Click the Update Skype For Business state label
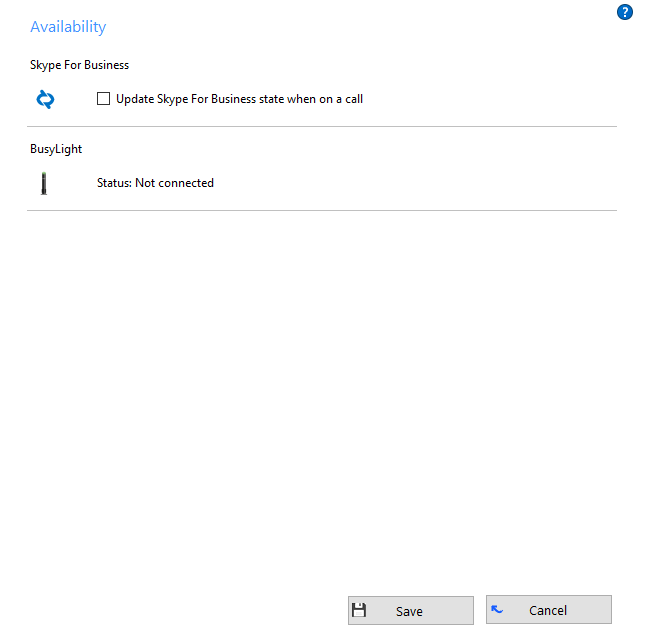This screenshot has width=650, height=640. coord(239,99)
